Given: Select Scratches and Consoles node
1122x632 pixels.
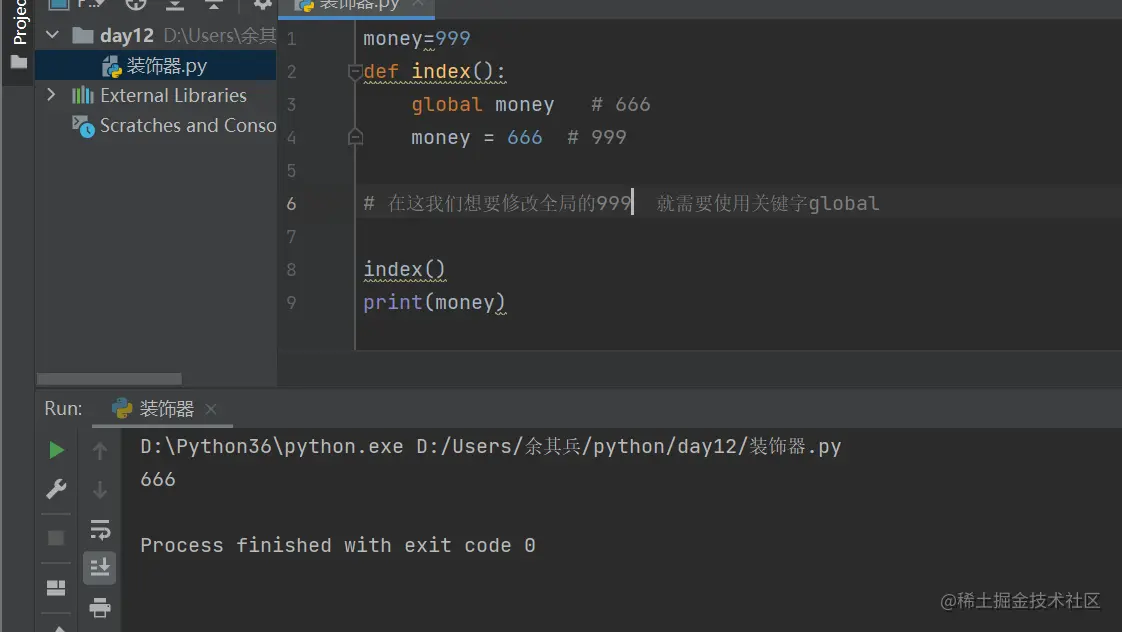Looking at the screenshot, I should click(174, 125).
